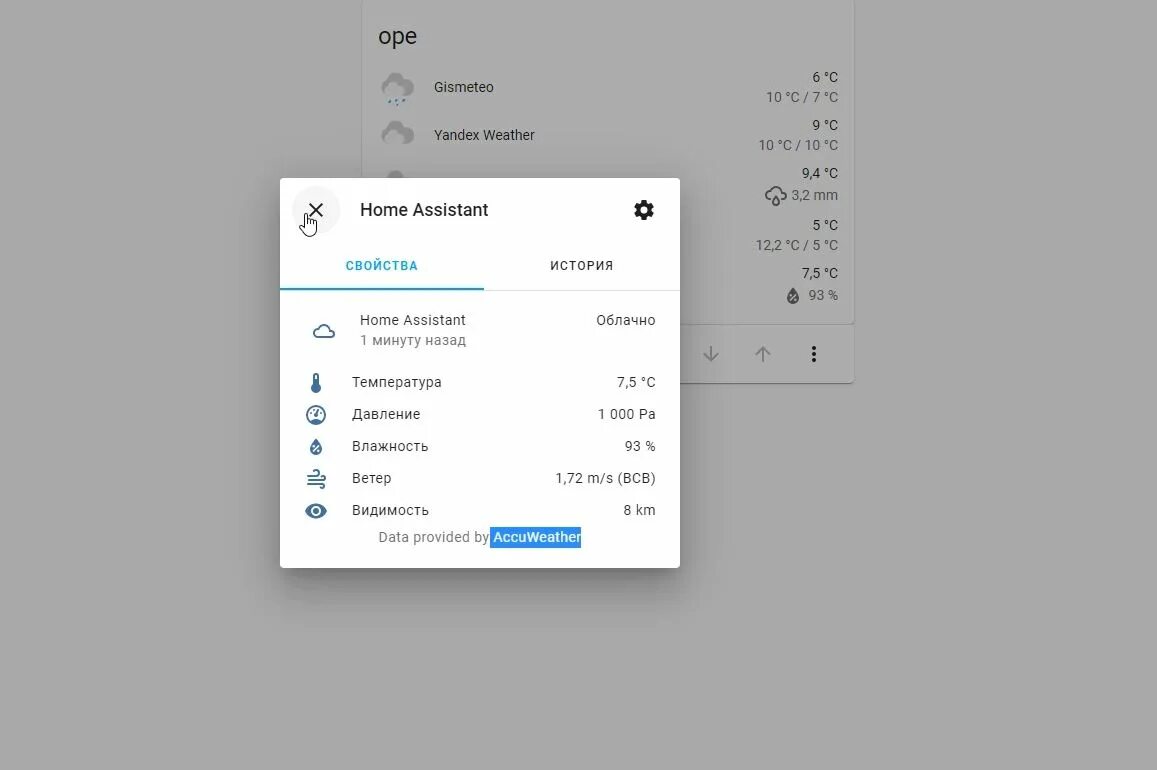The image size is (1157, 770).
Task: Click the 'Облачно' state text
Action: (x=626, y=320)
